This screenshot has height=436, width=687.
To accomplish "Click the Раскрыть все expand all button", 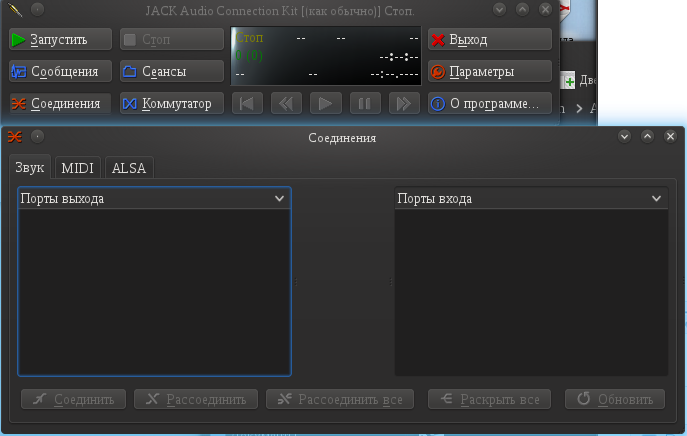I will pyautogui.click(x=489, y=399).
